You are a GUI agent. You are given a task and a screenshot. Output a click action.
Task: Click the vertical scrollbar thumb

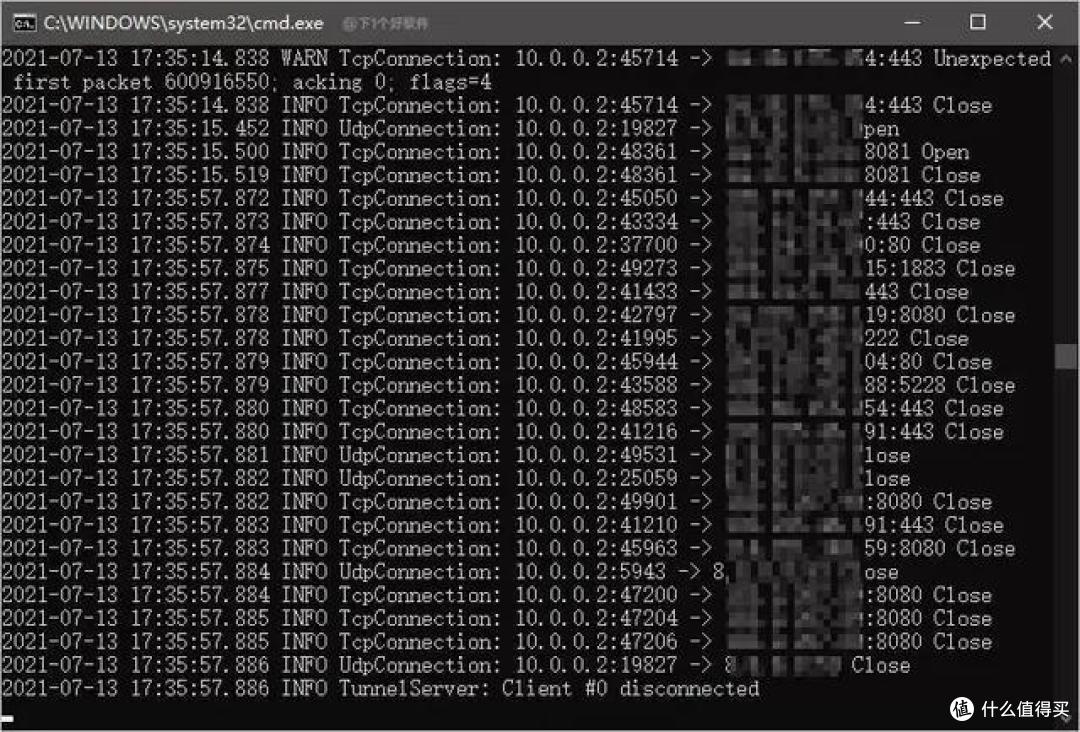[1066, 356]
